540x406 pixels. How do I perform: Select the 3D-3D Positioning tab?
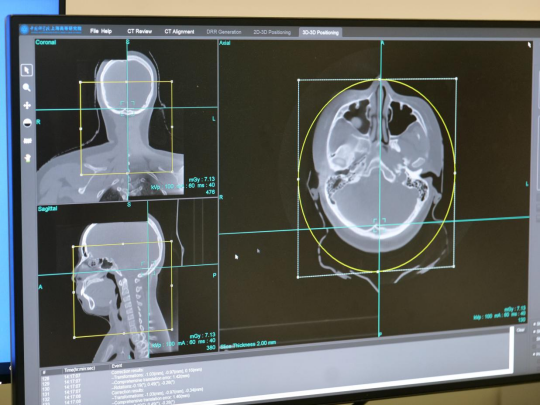[321, 33]
